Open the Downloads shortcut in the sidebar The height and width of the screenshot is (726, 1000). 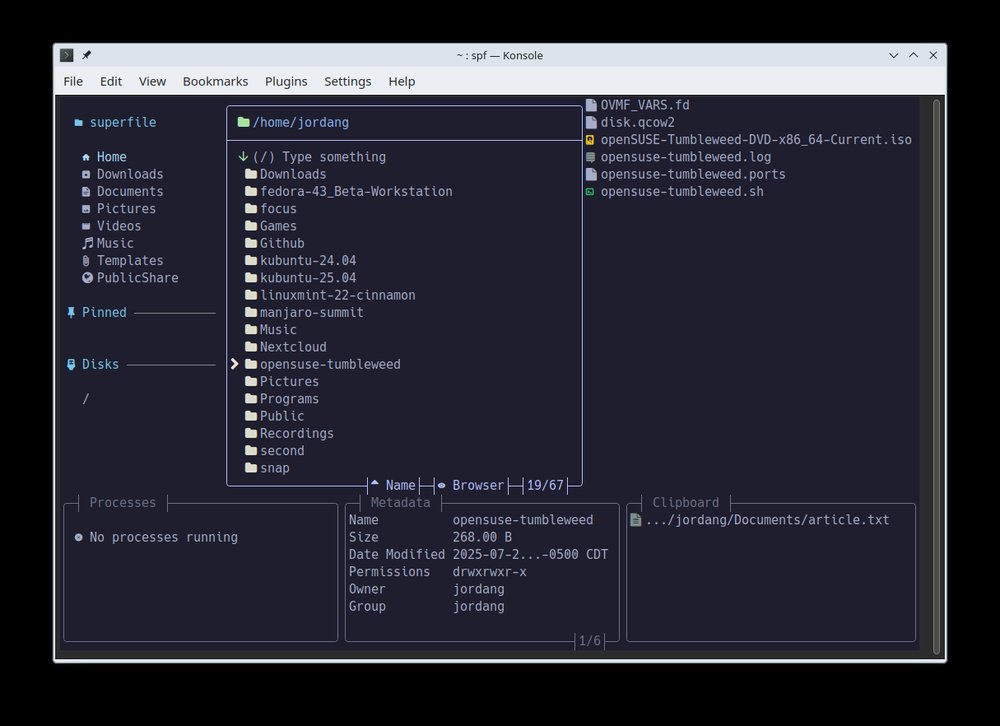coord(129,174)
